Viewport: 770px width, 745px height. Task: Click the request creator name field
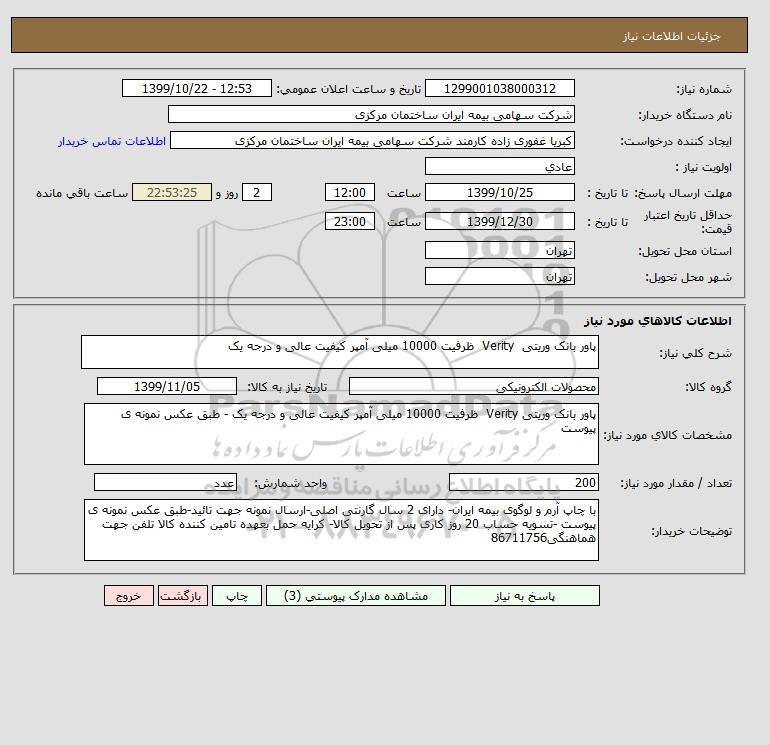[372, 140]
